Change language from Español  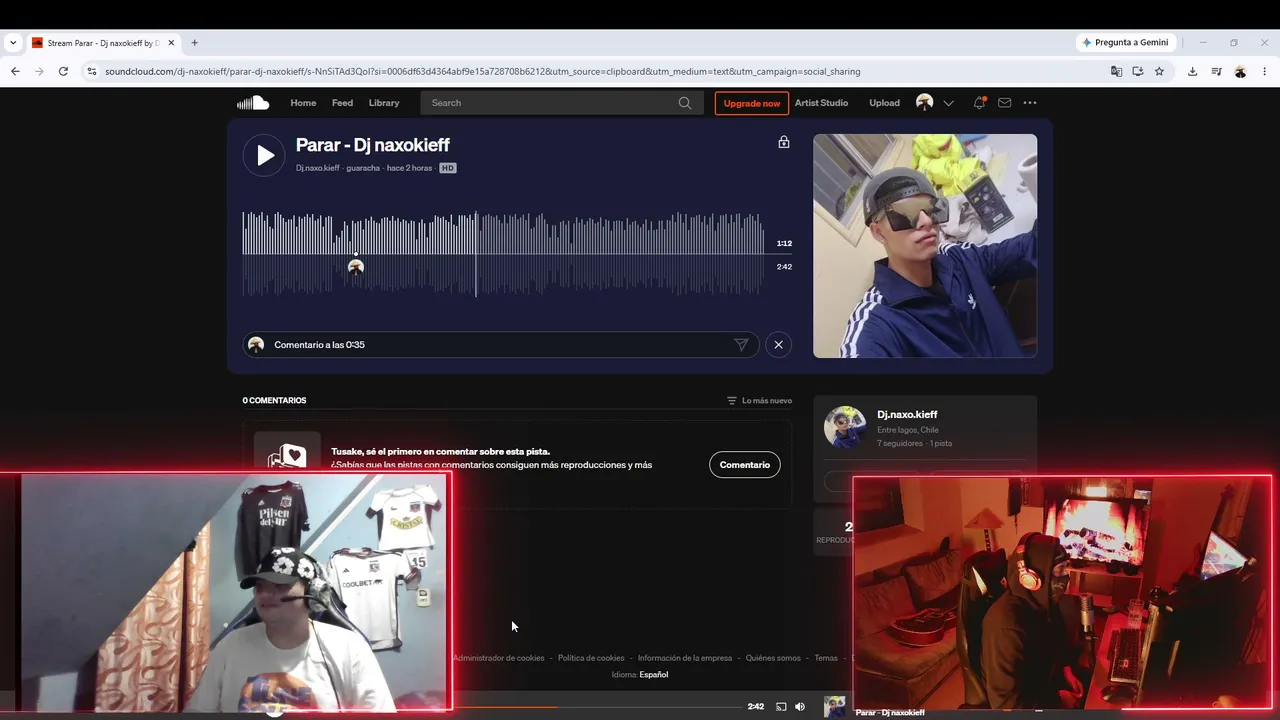click(654, 675)
